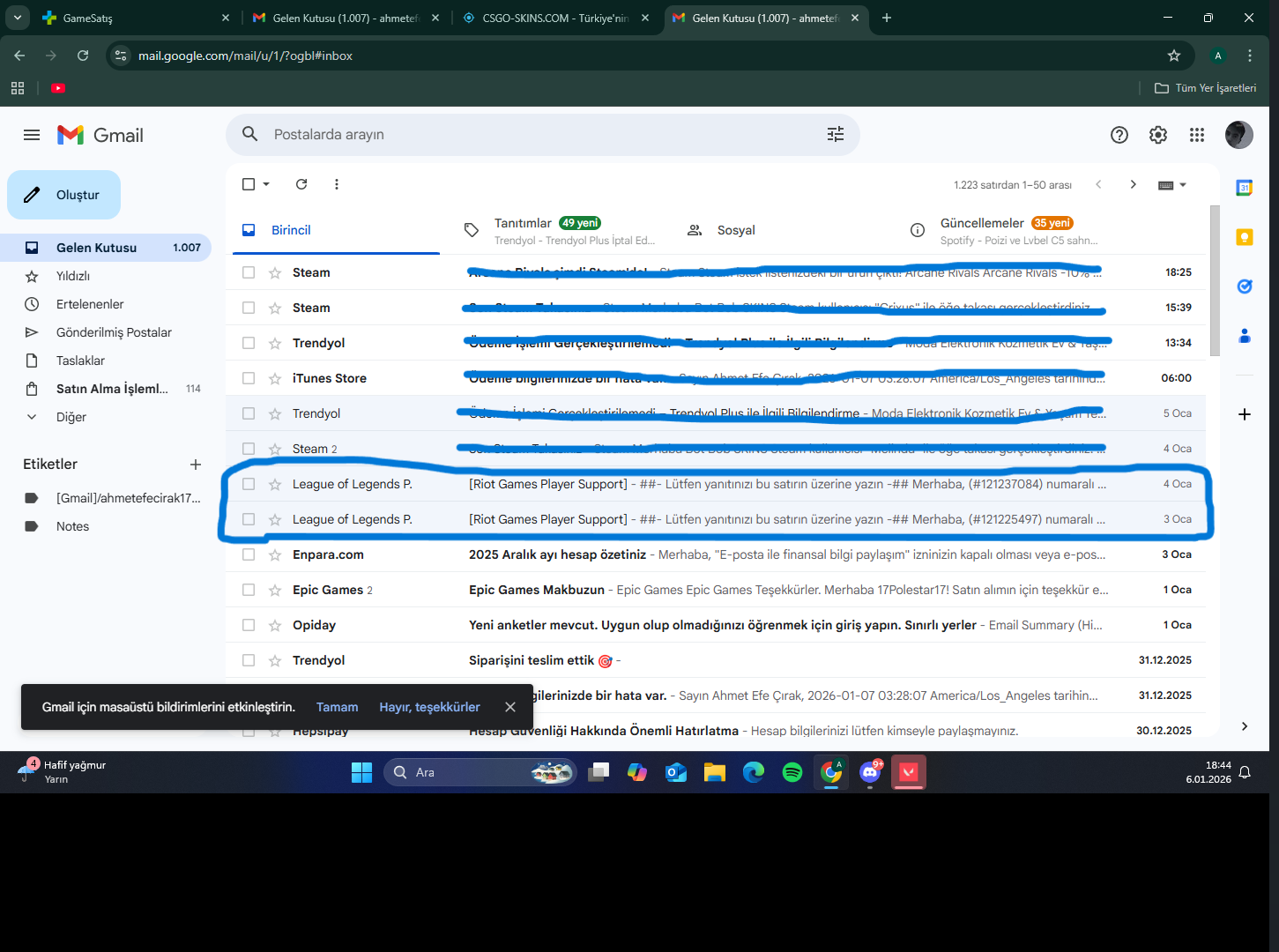Star the Steam email from 18:25
Viewport: 1279px width, 952px height.
[x=275, y=272]
